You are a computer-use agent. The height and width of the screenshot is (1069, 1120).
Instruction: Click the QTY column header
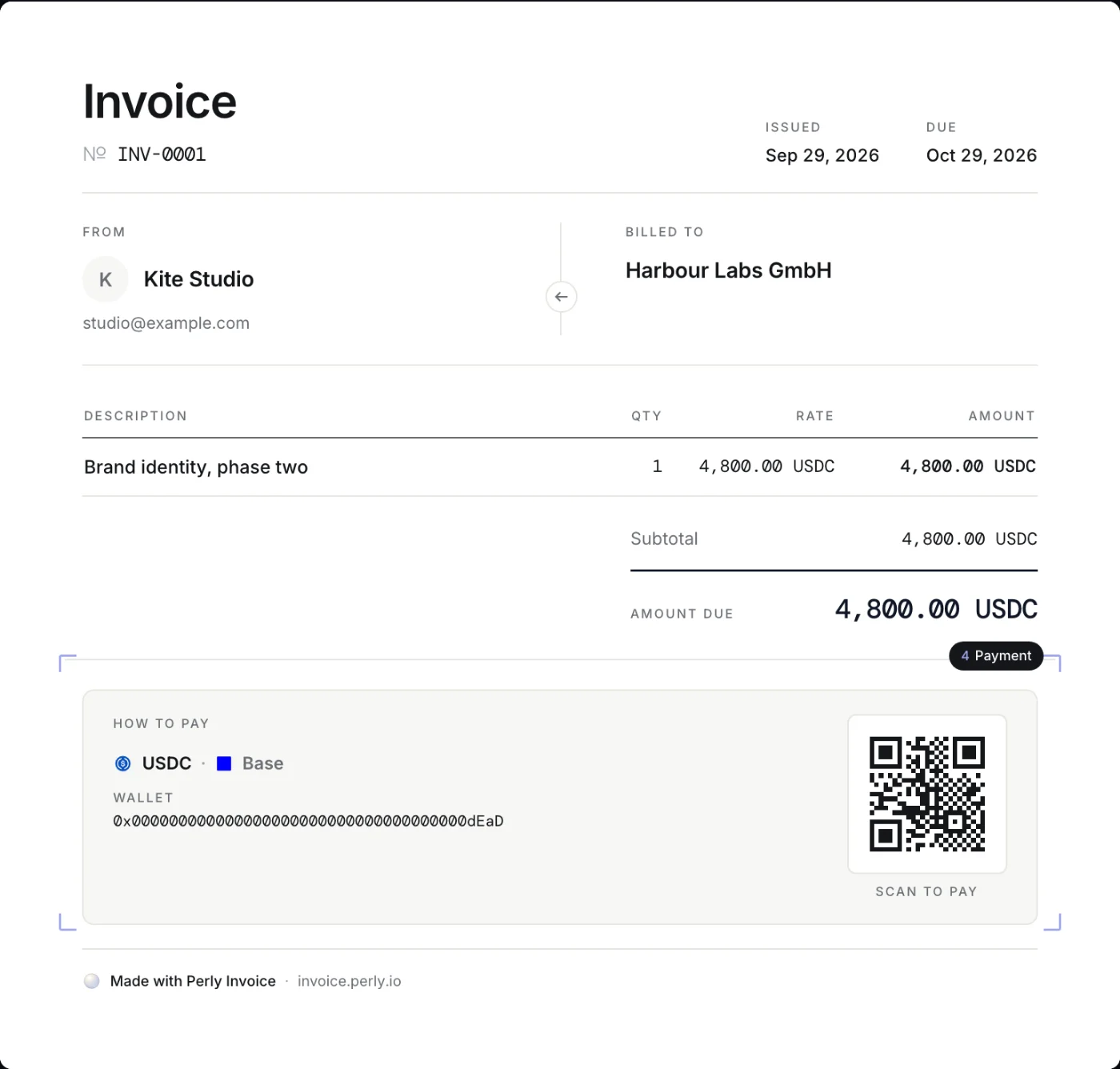pos(646,416)
